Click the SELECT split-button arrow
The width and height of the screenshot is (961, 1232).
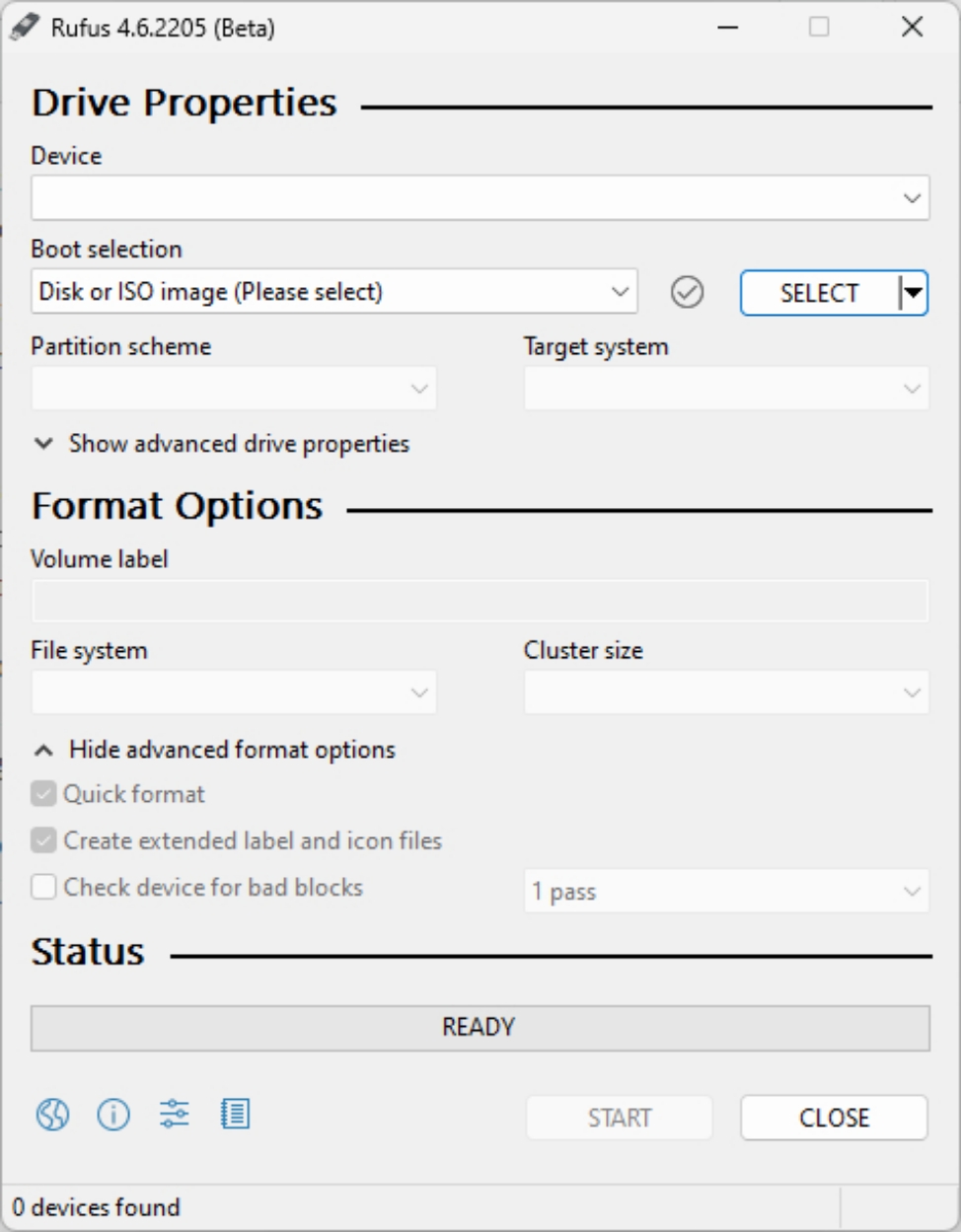(x=914, y=293)
